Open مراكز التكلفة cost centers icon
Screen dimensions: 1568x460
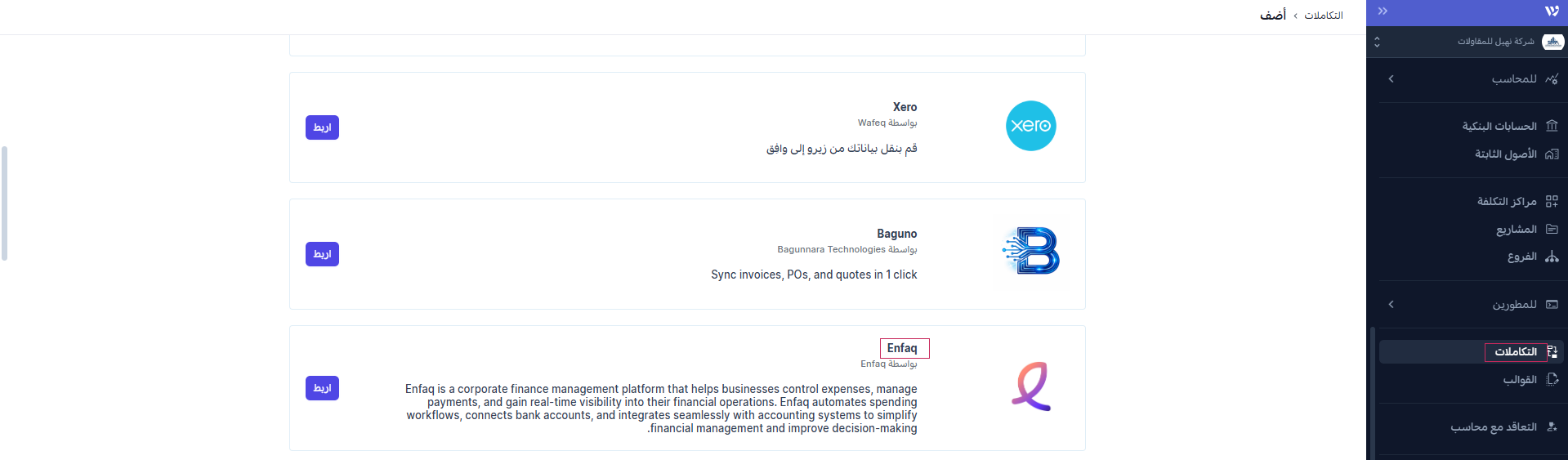click(1552, 201)
